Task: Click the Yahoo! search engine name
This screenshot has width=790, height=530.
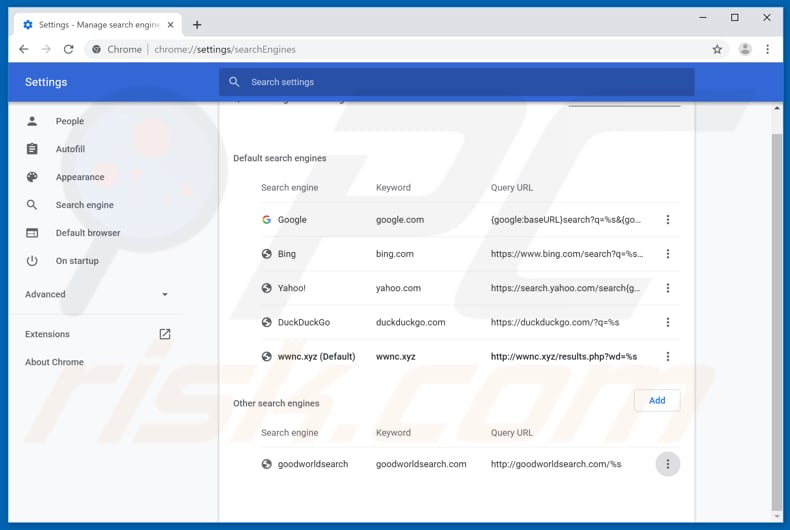Action: 292,288
